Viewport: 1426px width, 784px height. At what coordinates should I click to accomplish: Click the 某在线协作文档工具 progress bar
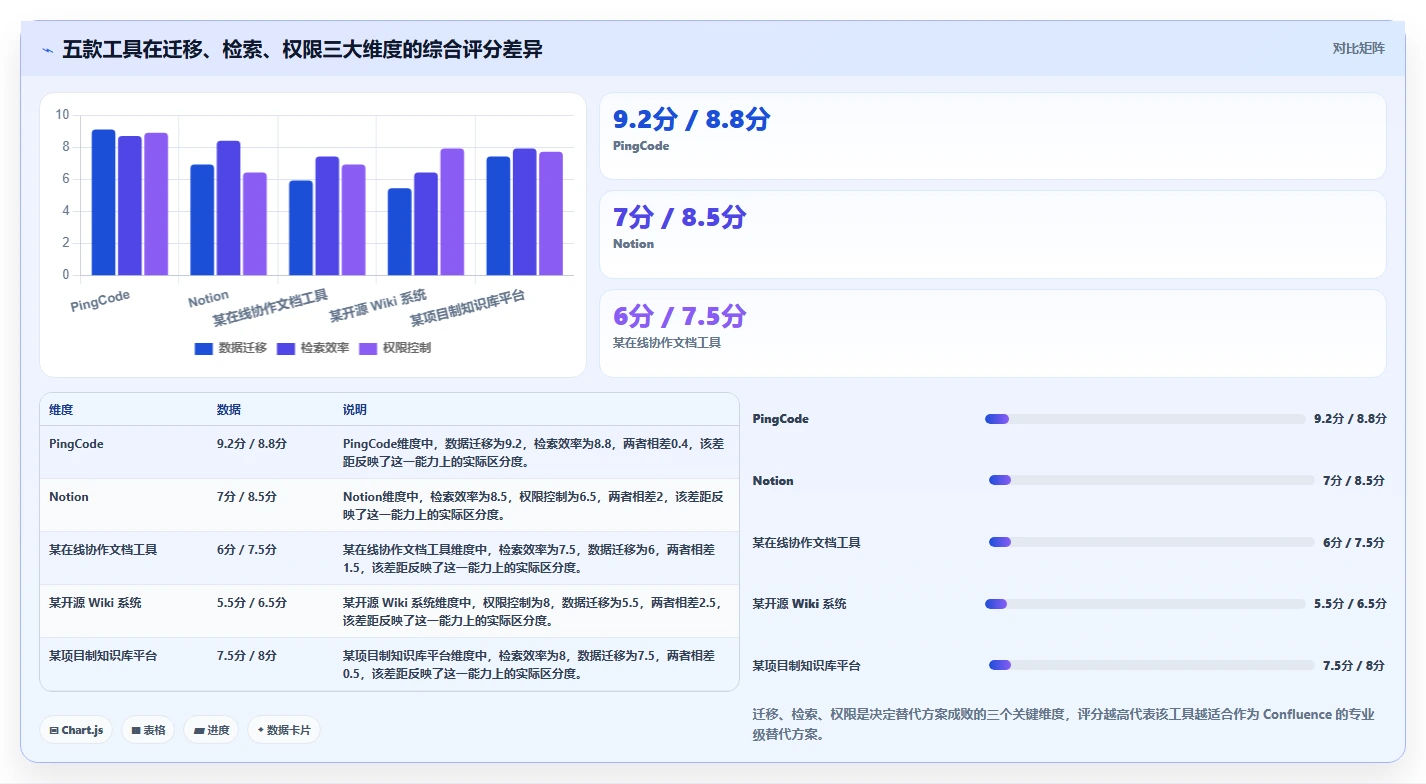point(1151,542)
